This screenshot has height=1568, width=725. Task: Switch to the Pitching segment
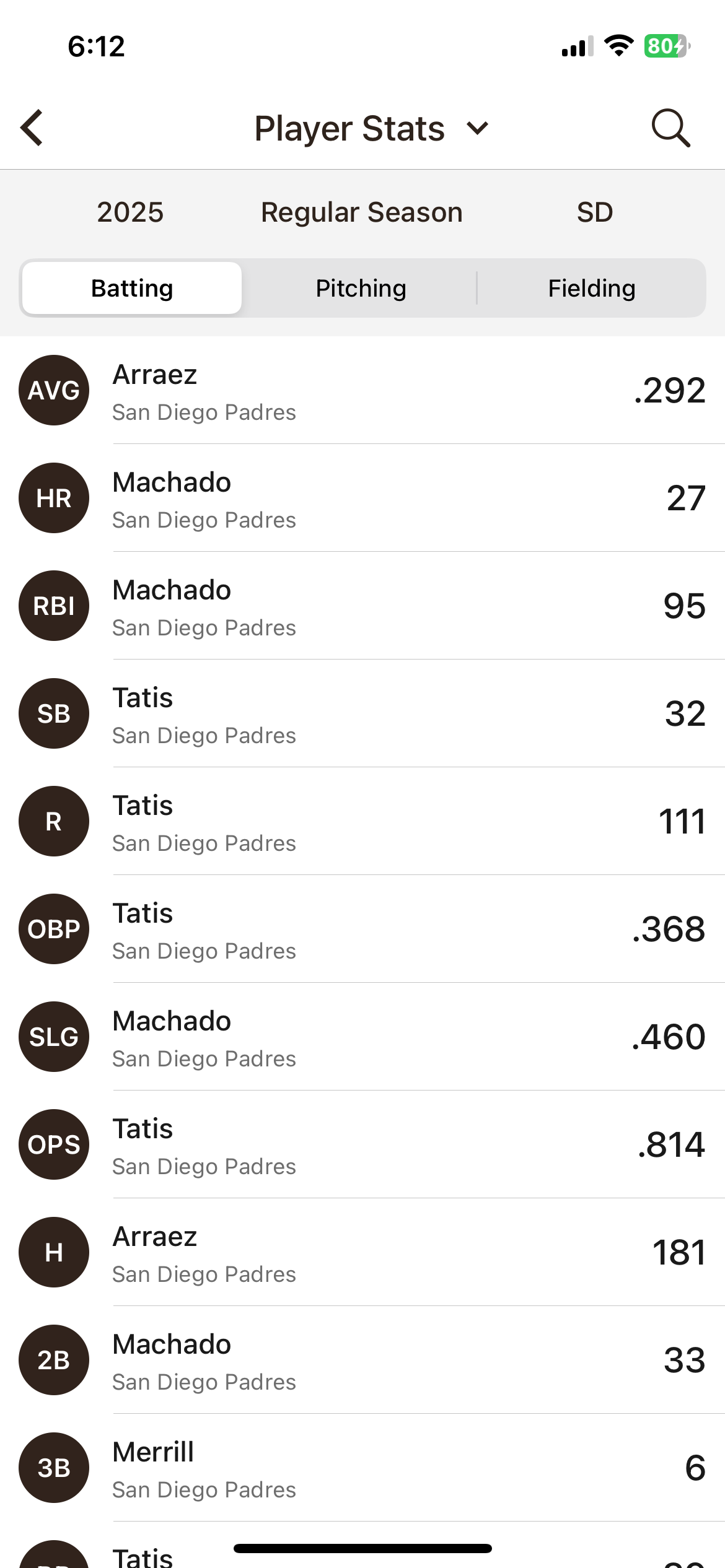point(361,289)
